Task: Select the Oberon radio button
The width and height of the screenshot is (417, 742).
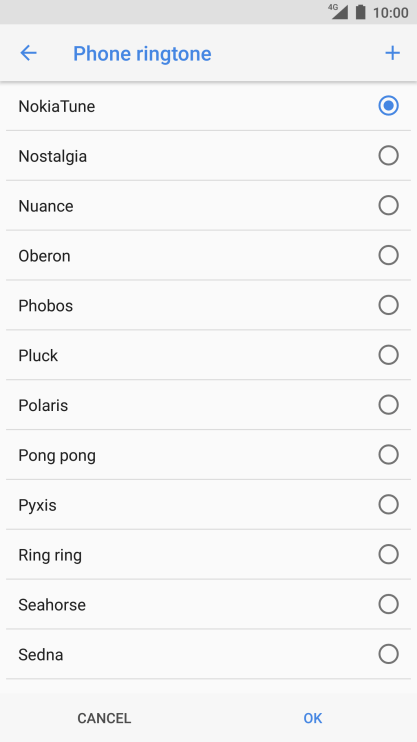Action: (389, 256)
